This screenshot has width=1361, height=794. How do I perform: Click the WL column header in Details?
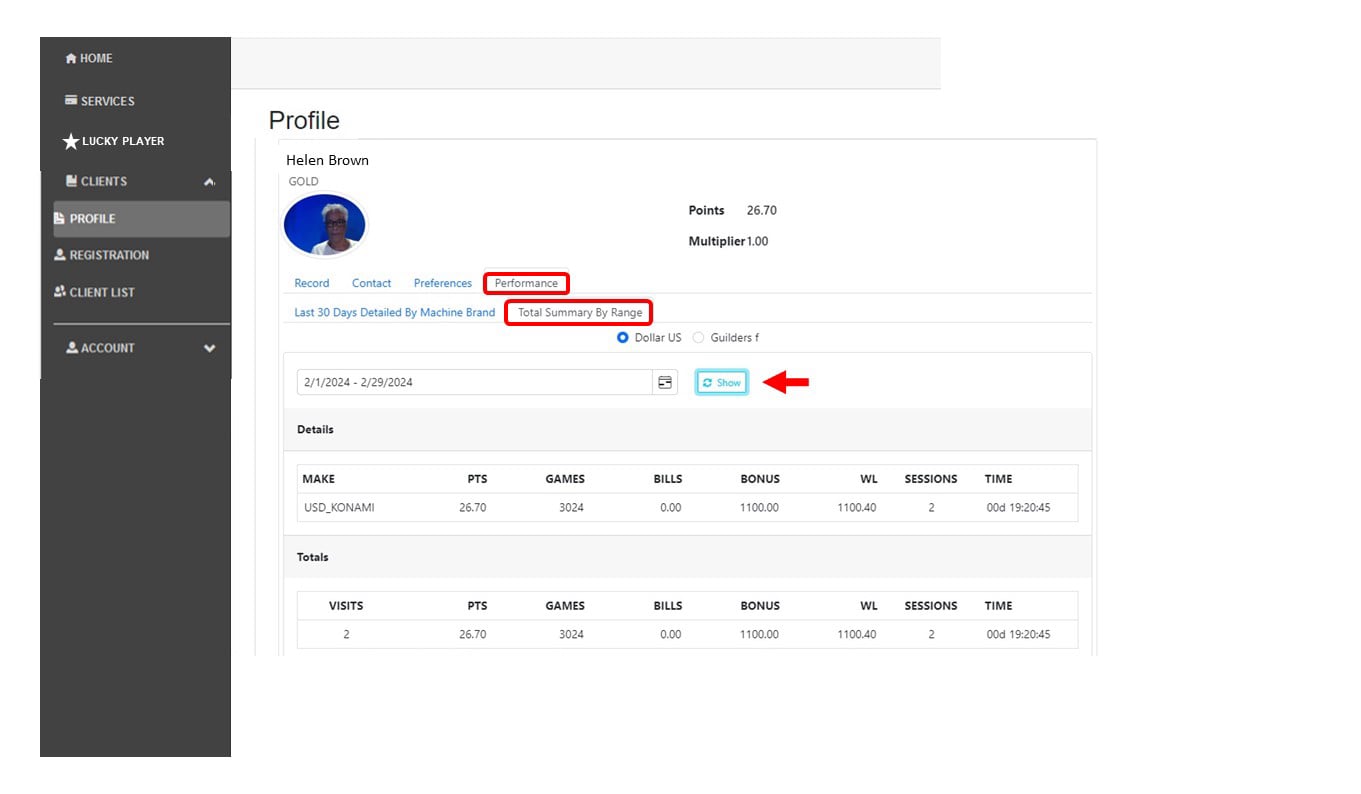[868, 479]
